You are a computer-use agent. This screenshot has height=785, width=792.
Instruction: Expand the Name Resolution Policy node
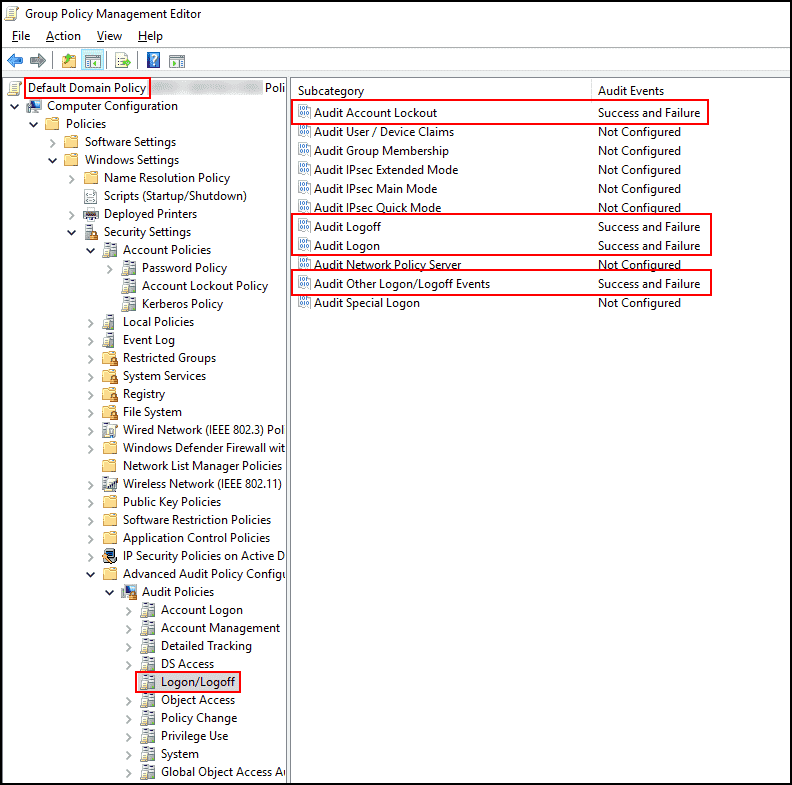[72, 179]
